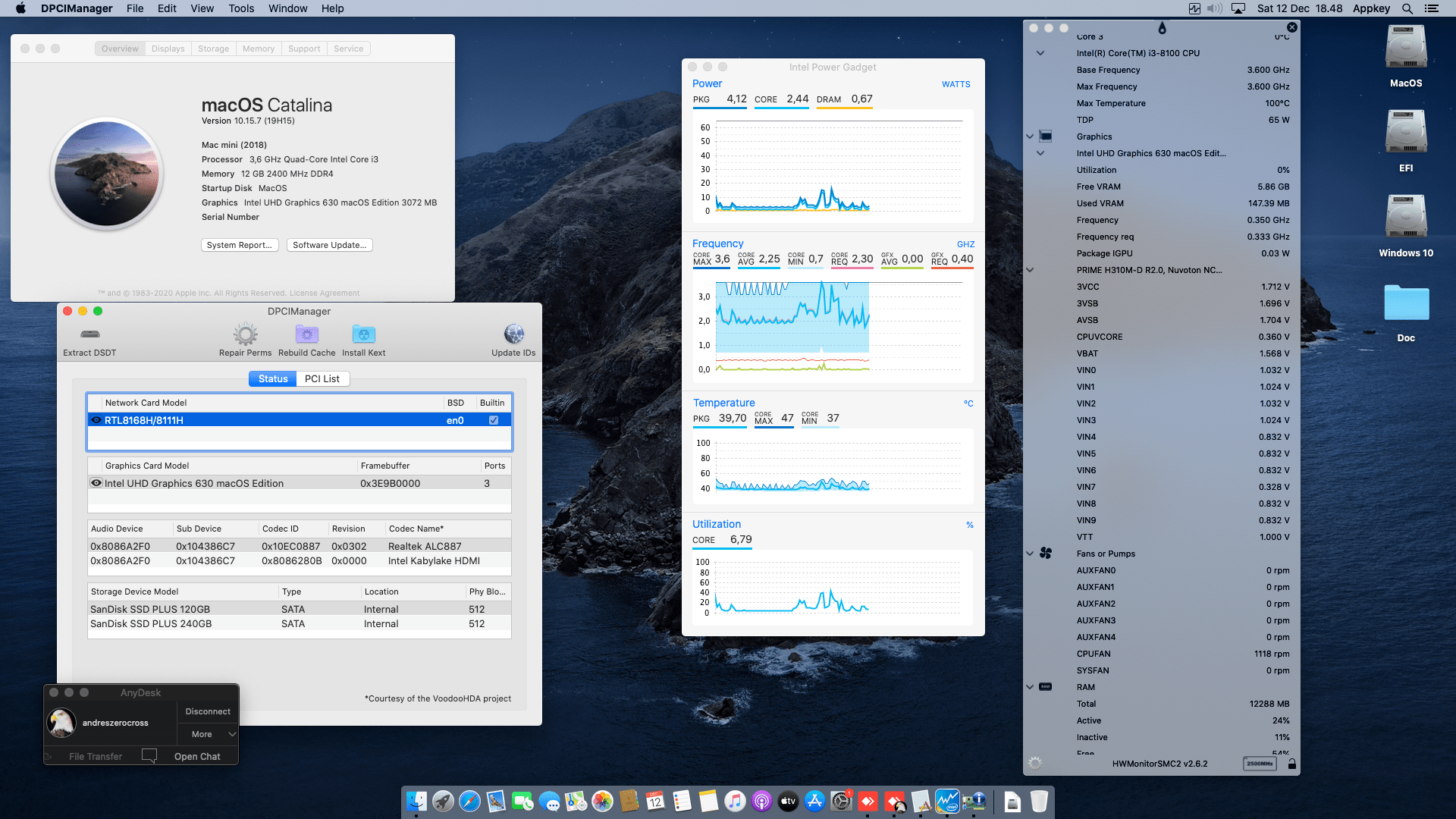Click Disconnect in AnyDesk
Image resolution: width=1456 pixels, height=819 pixels.
click(x=207, y=711)
